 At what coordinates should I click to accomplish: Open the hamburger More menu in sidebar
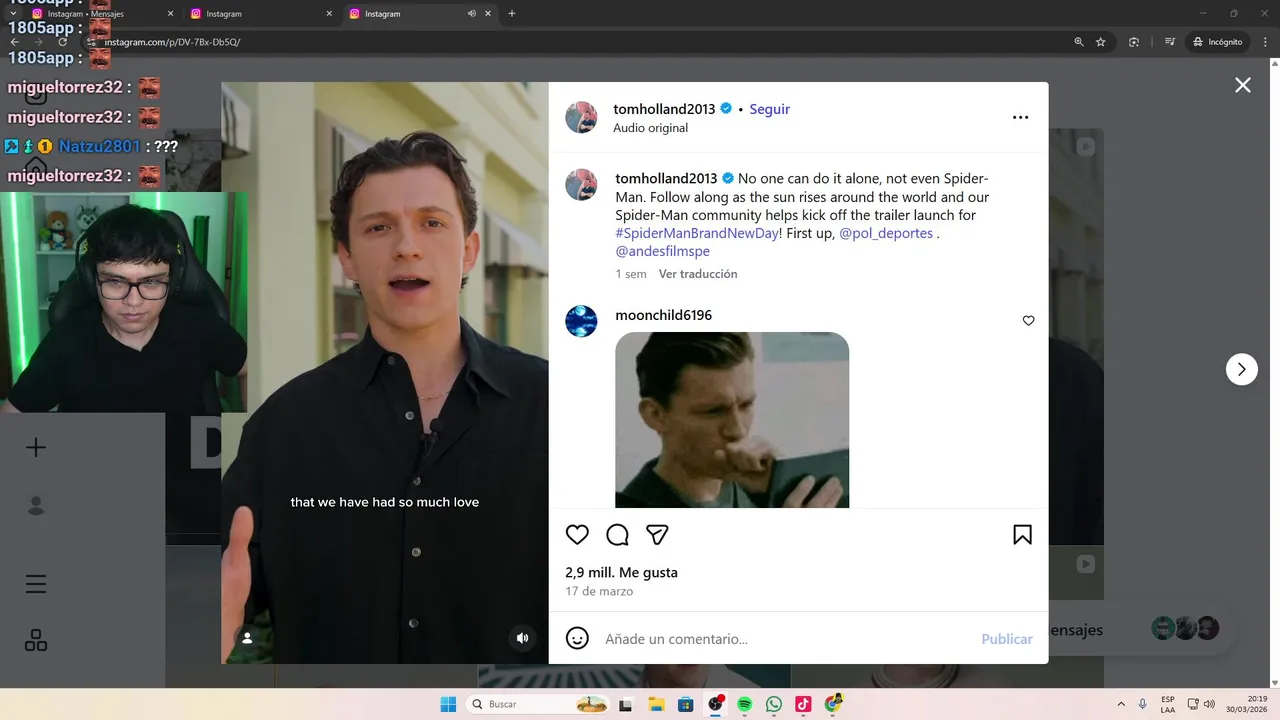click(36, 584)
